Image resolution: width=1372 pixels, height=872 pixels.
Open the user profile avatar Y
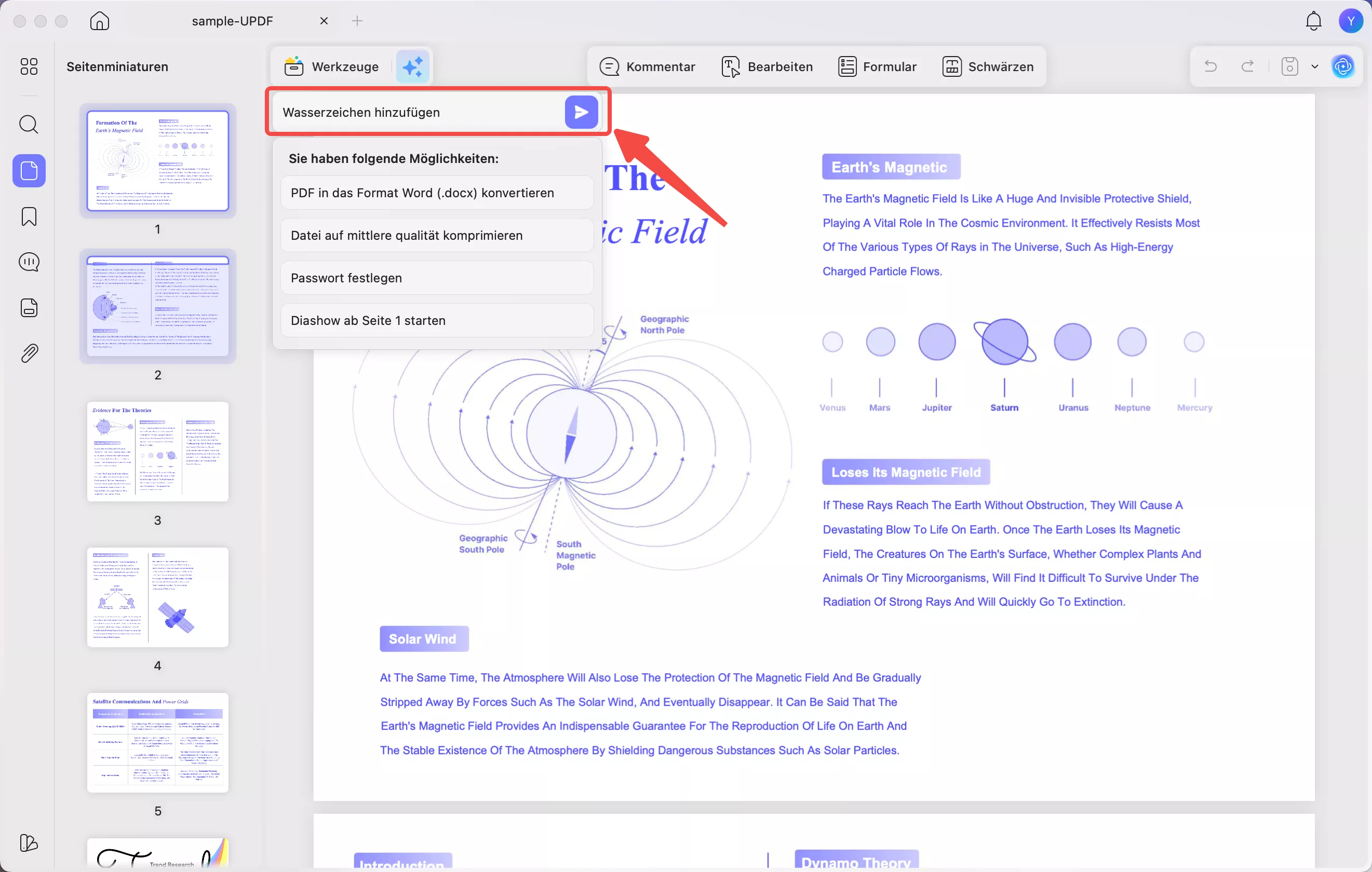(1350, 21)
